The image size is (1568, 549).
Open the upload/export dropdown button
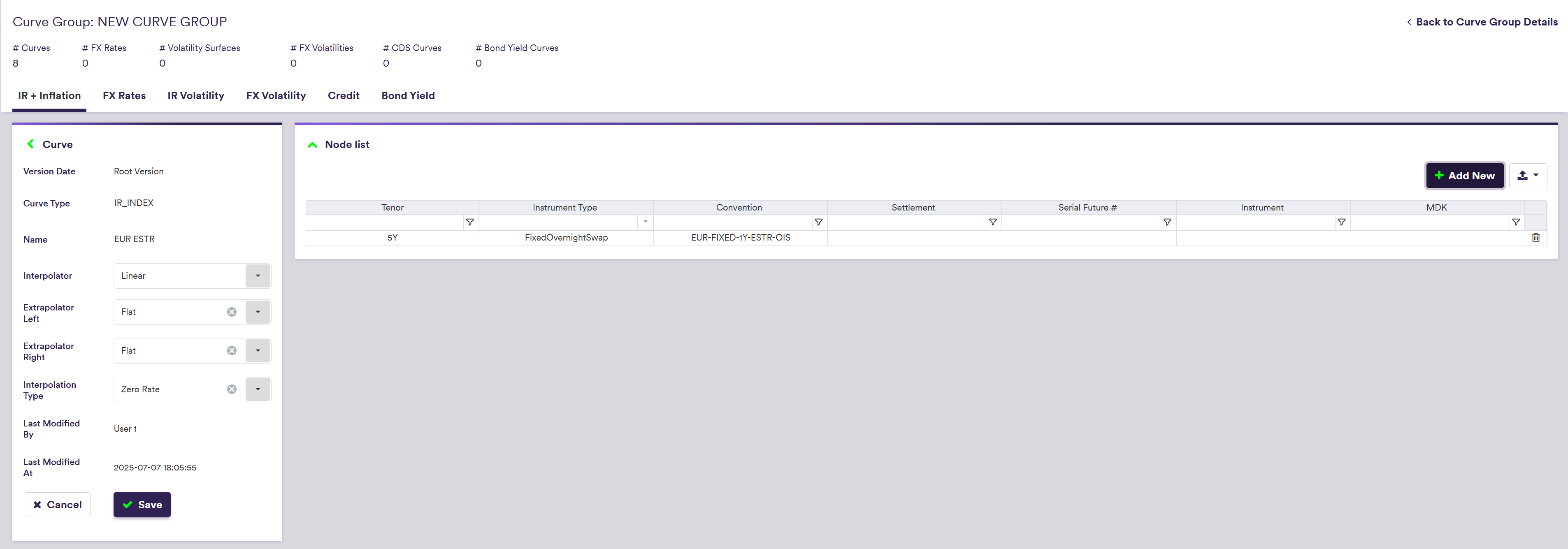[1527, 175]
